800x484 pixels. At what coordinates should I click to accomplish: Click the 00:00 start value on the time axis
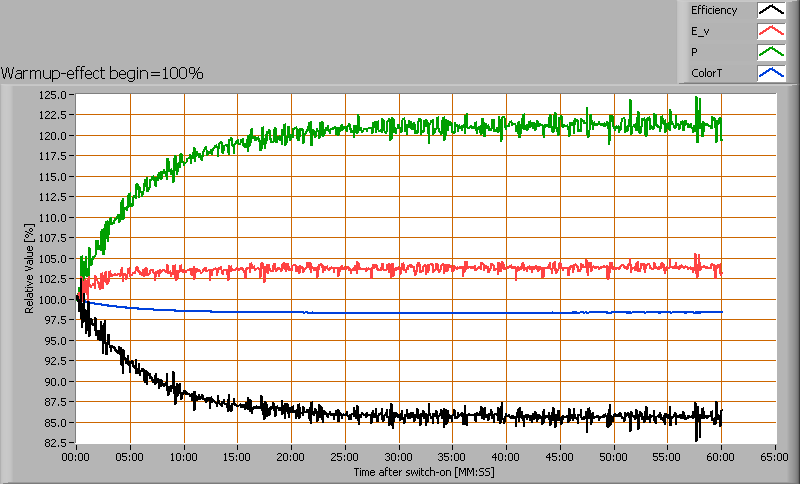[76, 456]
